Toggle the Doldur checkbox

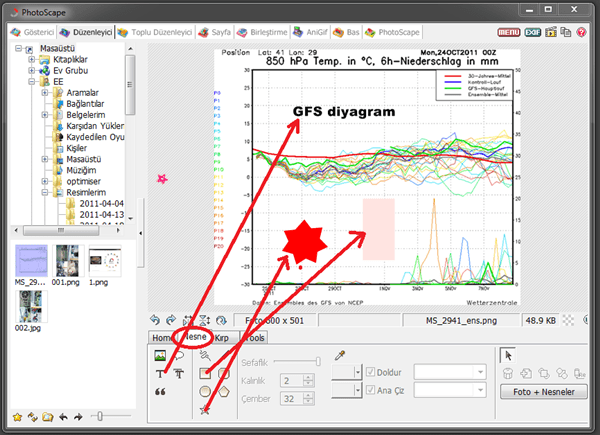click(x=372, y=373)
